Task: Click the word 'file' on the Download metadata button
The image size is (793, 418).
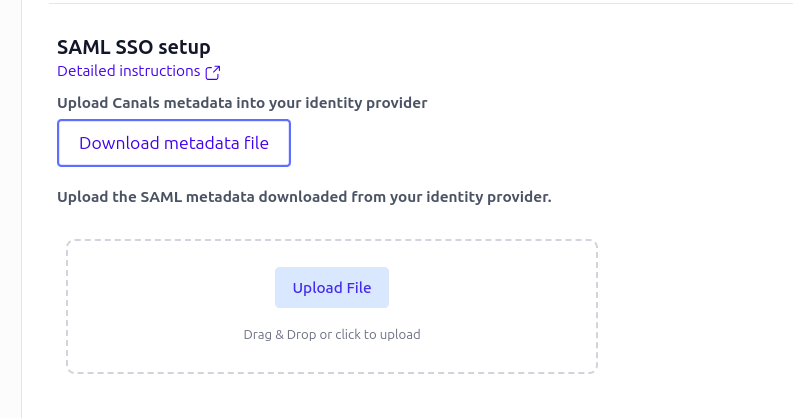Action: (x=256, y=143)
